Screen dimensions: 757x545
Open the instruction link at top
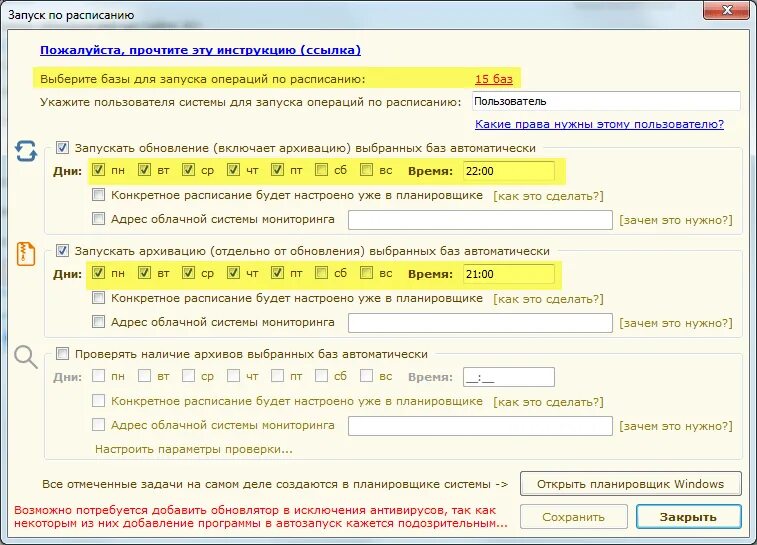(x=200, y=50)
